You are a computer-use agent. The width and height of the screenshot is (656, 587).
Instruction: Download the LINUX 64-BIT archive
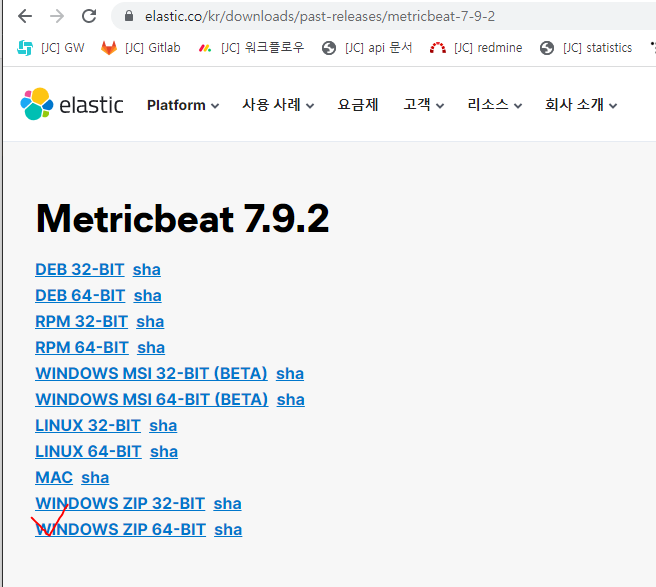click(x=88, y=451)
